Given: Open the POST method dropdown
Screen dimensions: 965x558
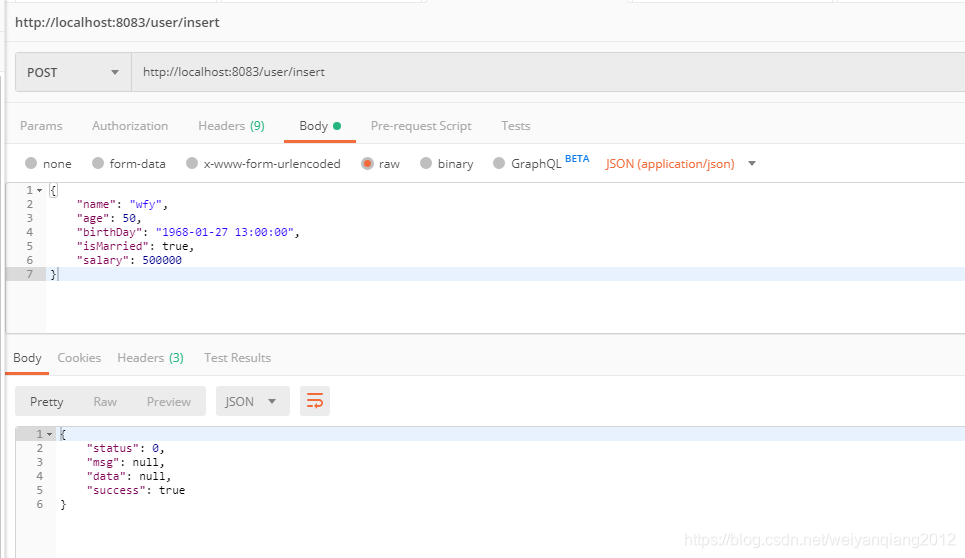Looking at the screenshot, I should (73, 72).
